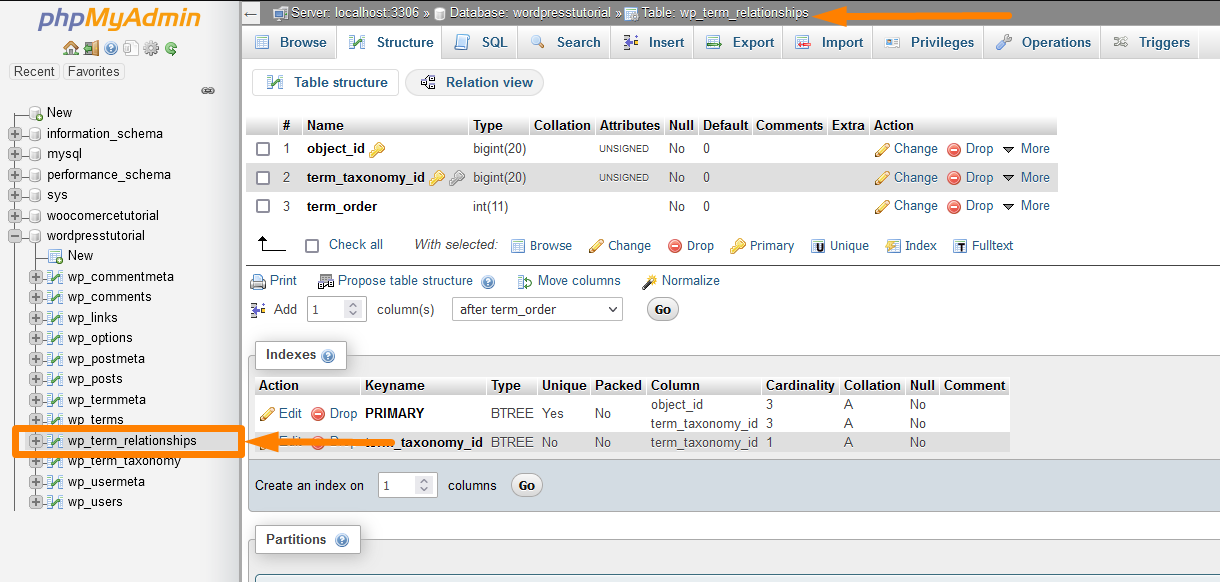Open navigation panel settings gear
The width and height of the screenshot is (1220, 582).
[x=151, y=48]
